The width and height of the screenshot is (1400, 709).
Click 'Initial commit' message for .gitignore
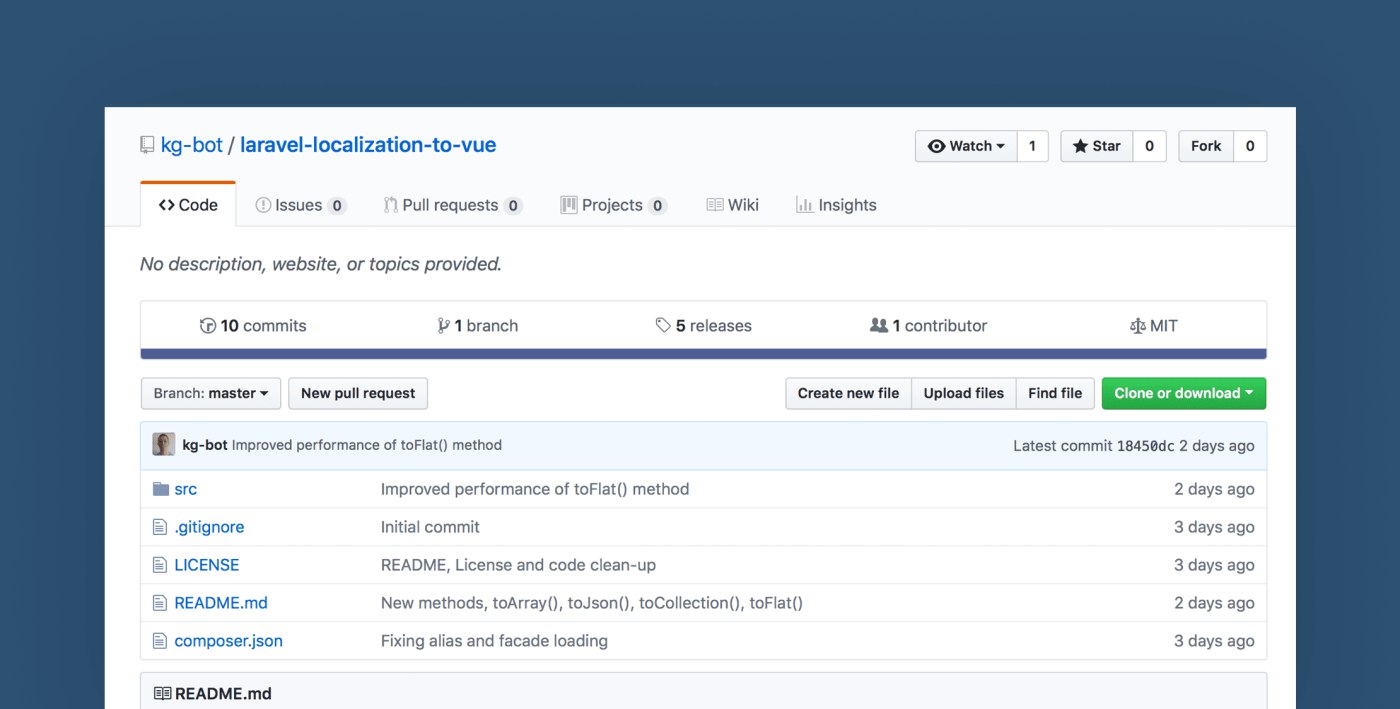click(x=430, y=527)
